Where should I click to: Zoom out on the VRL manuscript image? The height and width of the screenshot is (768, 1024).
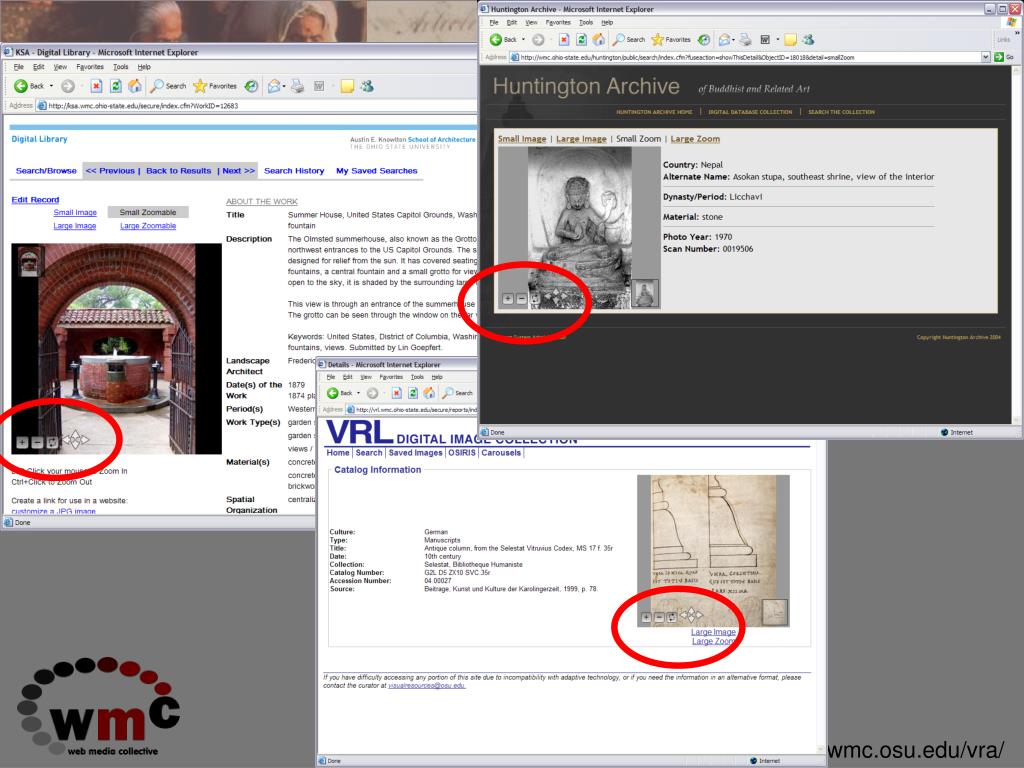(659, 617)
